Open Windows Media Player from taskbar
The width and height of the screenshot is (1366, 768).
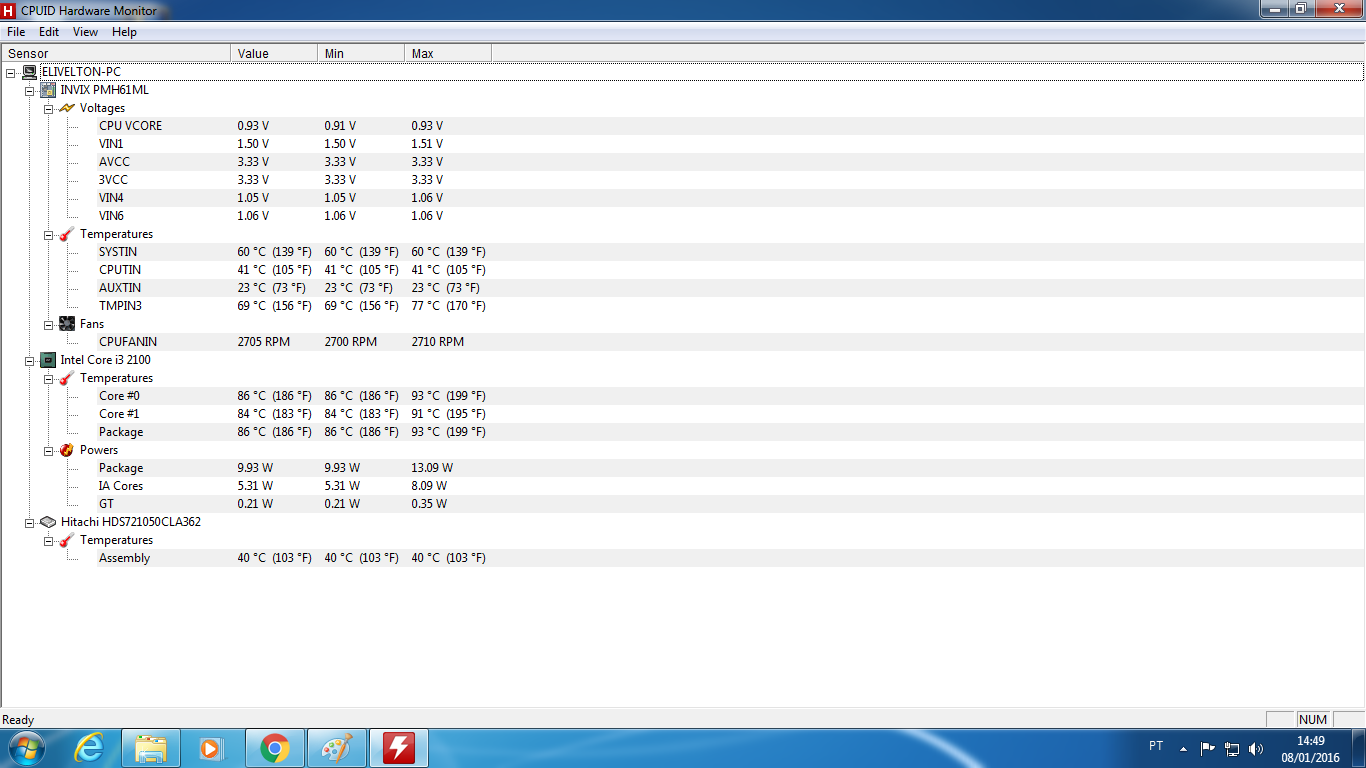pos(212,748)
